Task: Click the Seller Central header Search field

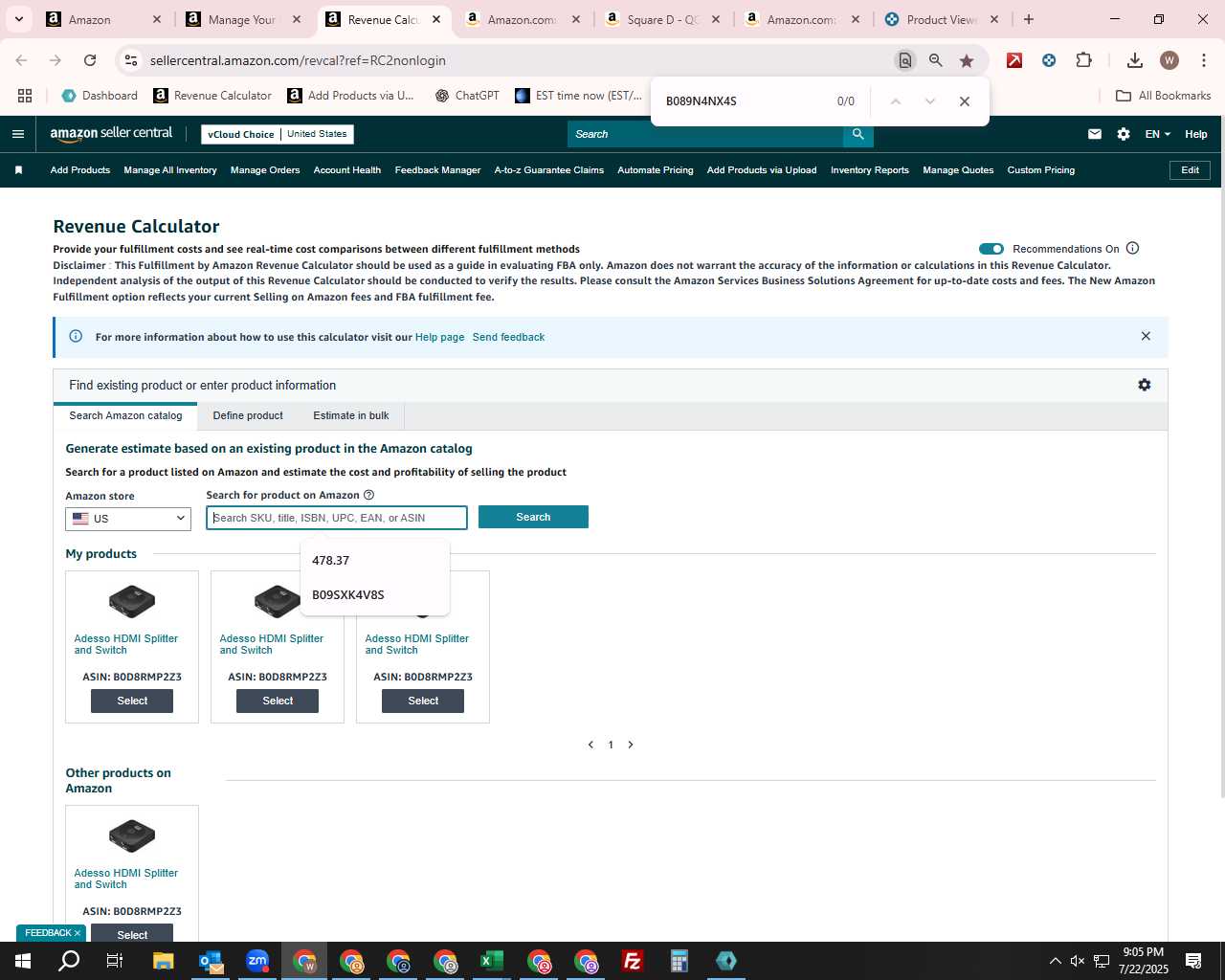Action: [705, 134]
